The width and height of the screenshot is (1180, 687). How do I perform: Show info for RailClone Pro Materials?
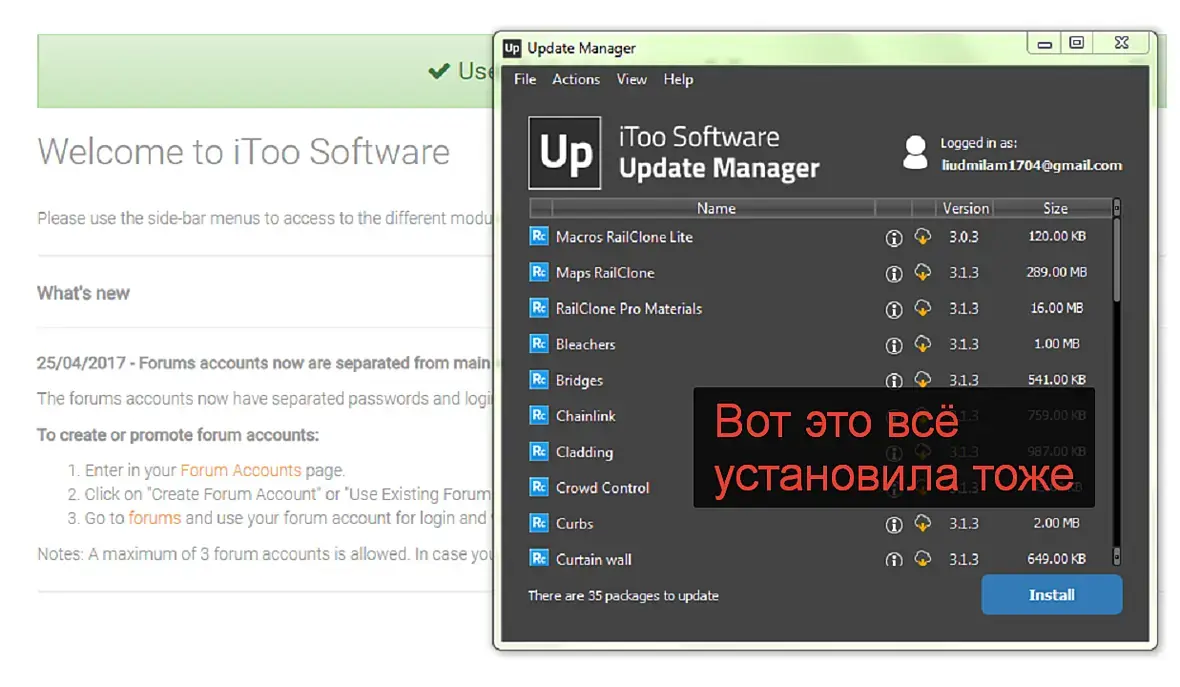[893, 309]
